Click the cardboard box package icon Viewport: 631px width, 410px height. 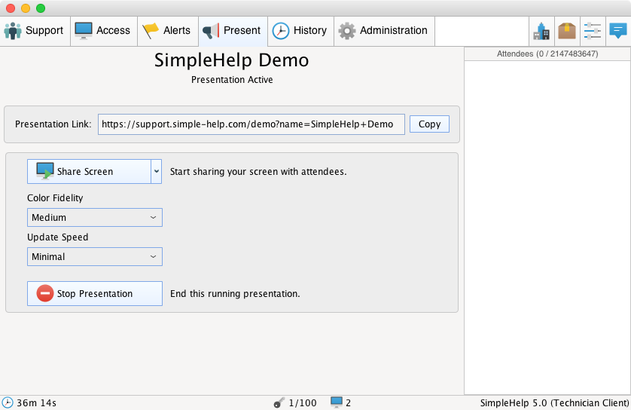(567, 31)
